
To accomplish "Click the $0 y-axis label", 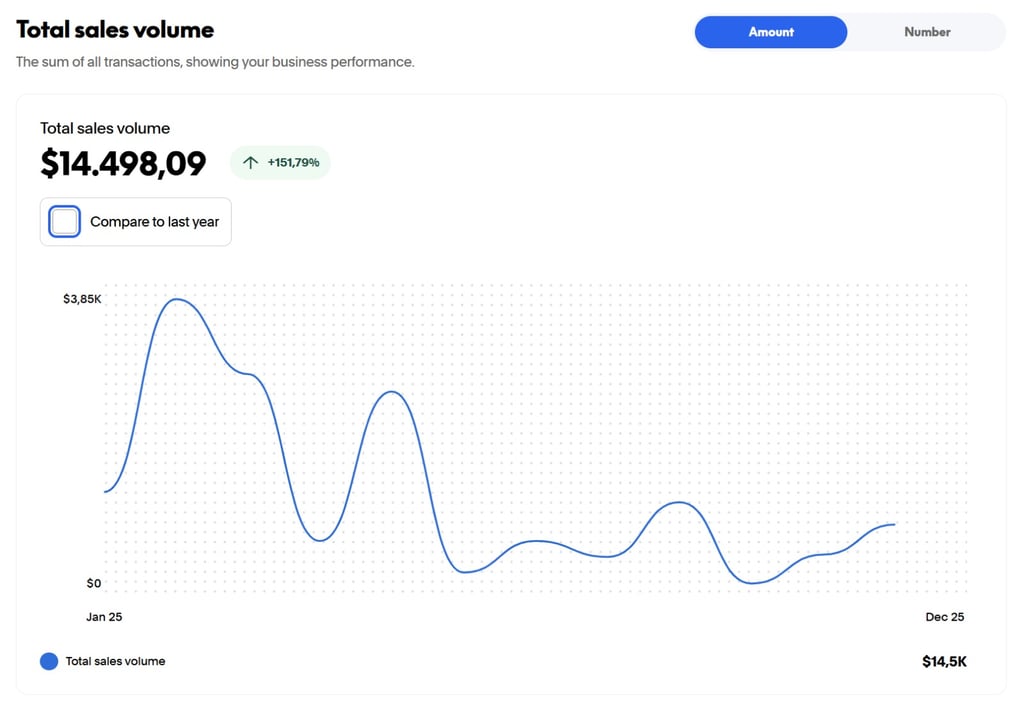I will pos(94,583).
